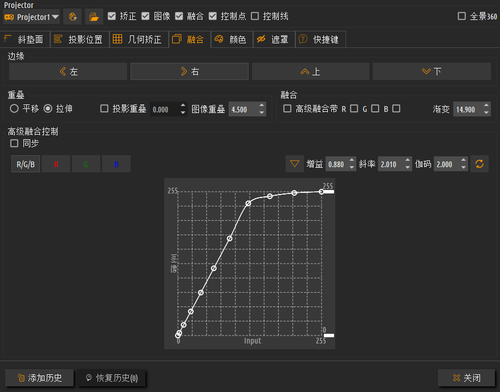
Task: Increase the 图像重叠 value
Action: pyautogui.click(x=262, y=106)
